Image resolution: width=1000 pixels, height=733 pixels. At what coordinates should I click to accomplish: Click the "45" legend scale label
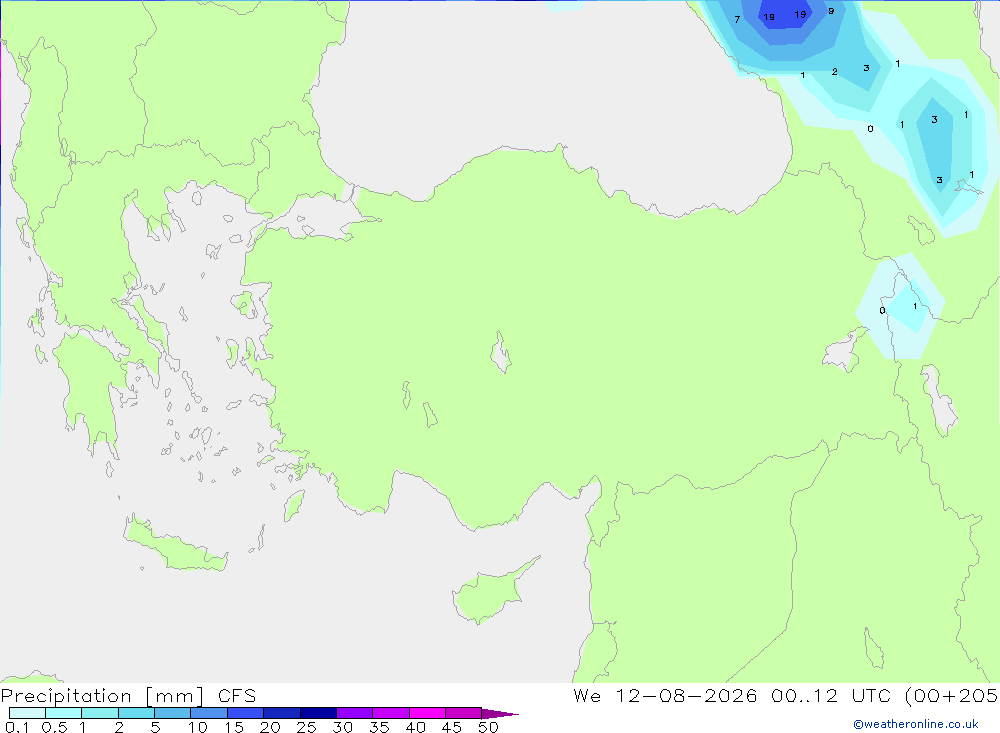(x=452, y=727)
